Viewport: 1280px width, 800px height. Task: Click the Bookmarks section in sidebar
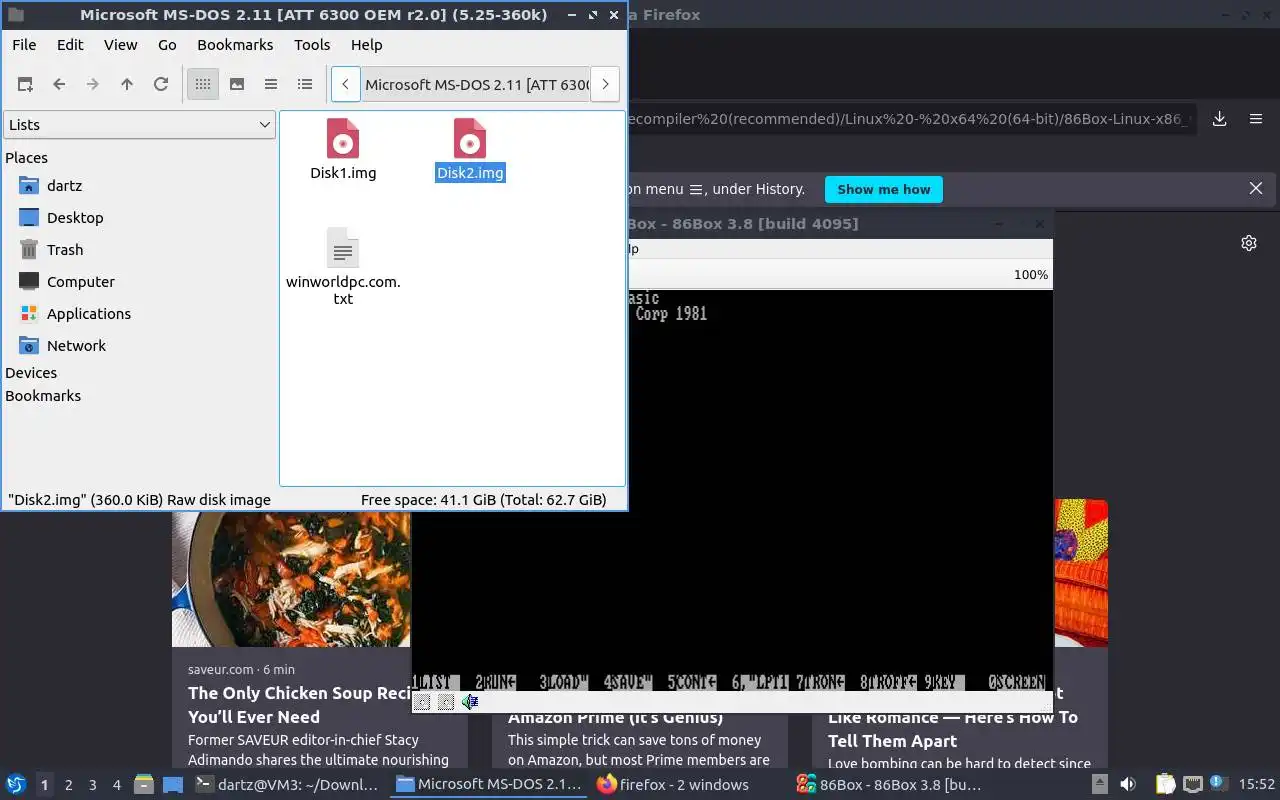tap(43, 396)
